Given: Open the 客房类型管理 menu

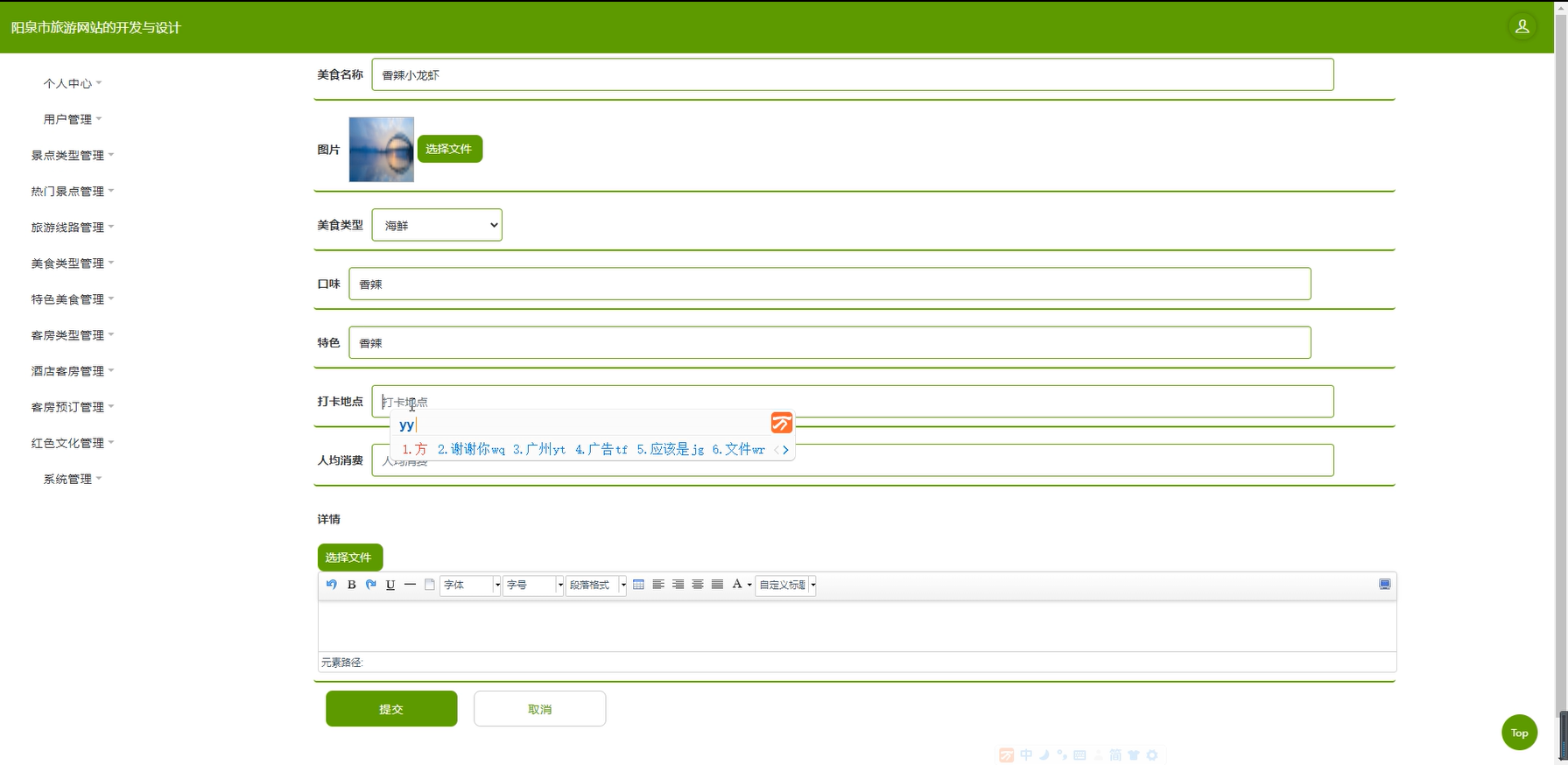Looking at the screenshot, I should (x=73, y=334).
